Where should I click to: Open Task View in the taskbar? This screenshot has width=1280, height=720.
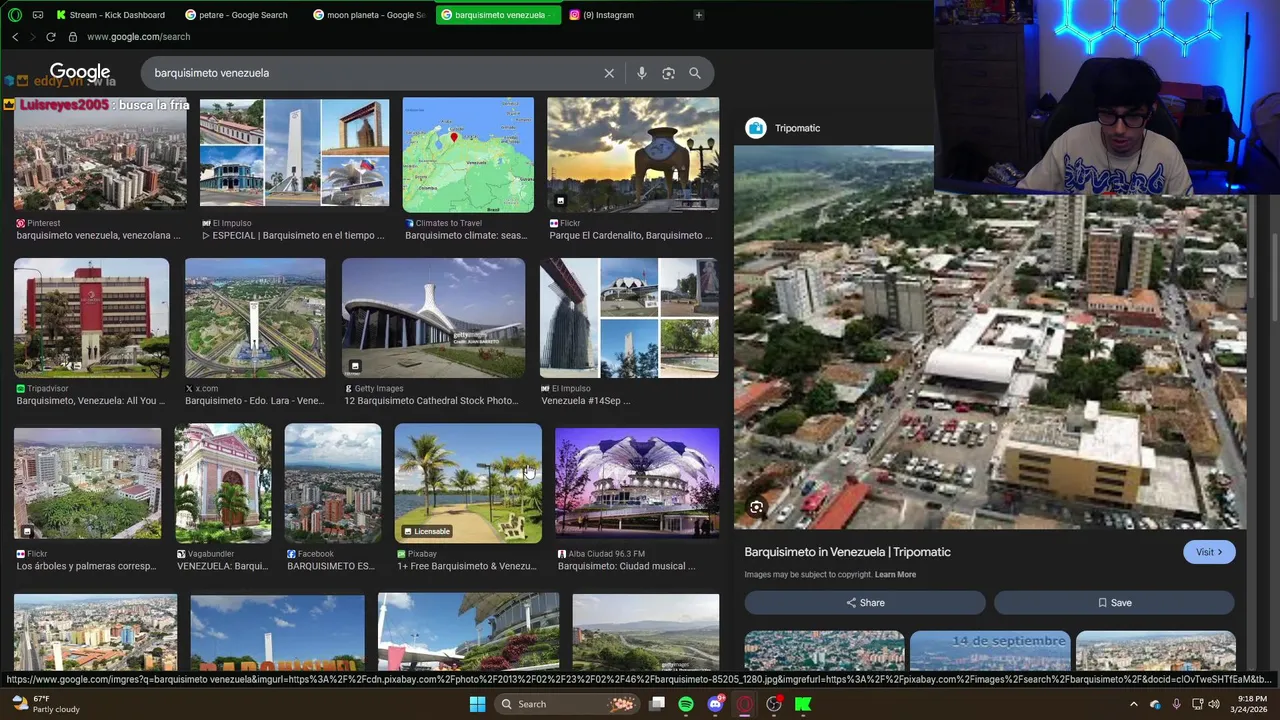[657, 704]
